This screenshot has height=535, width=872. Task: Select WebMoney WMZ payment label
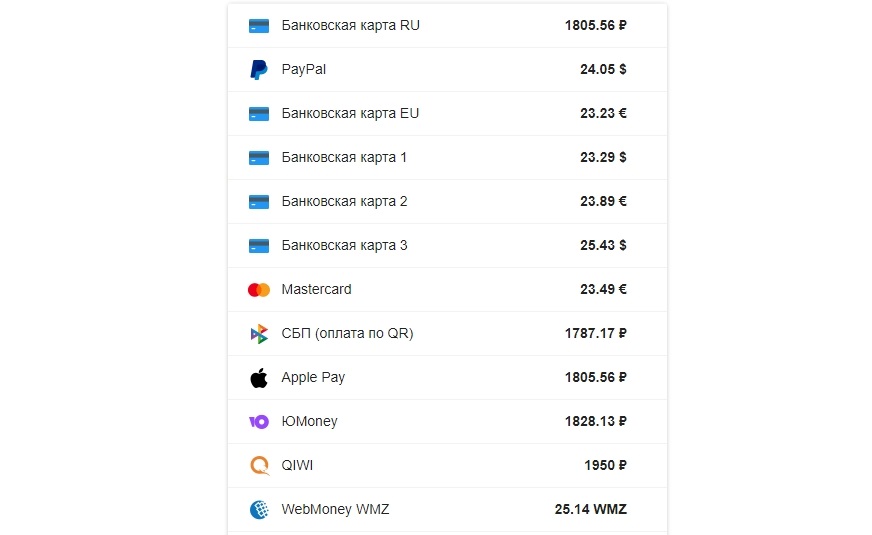pos(335,510)
